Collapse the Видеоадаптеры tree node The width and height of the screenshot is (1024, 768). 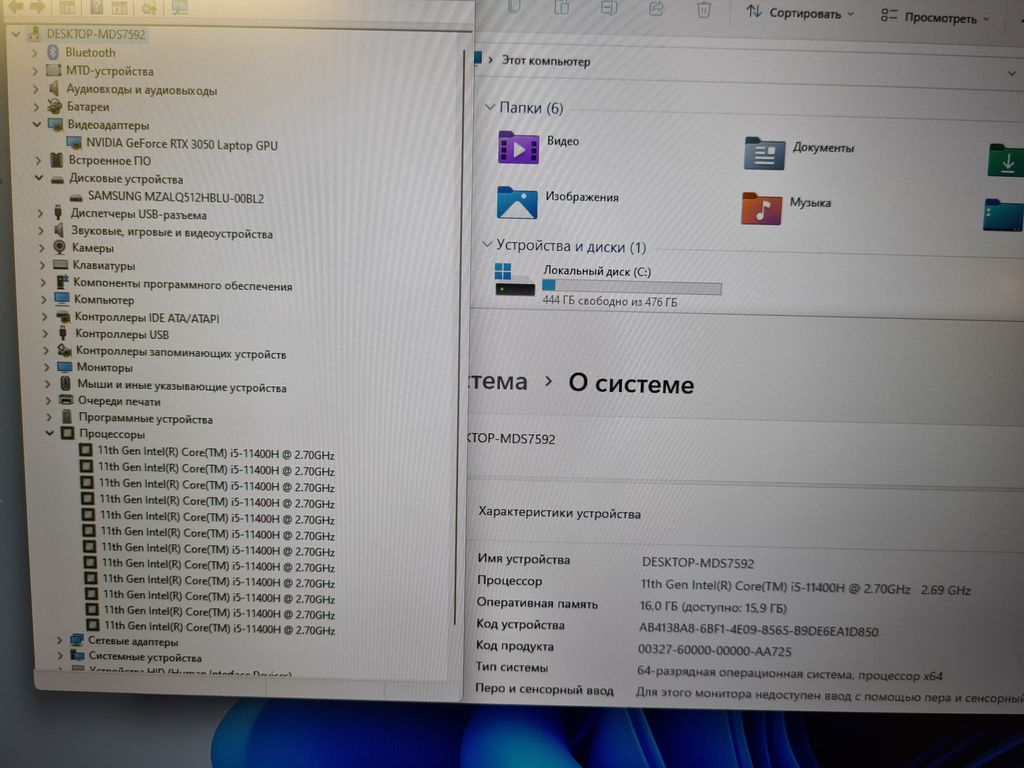click(x=37, y=124)
